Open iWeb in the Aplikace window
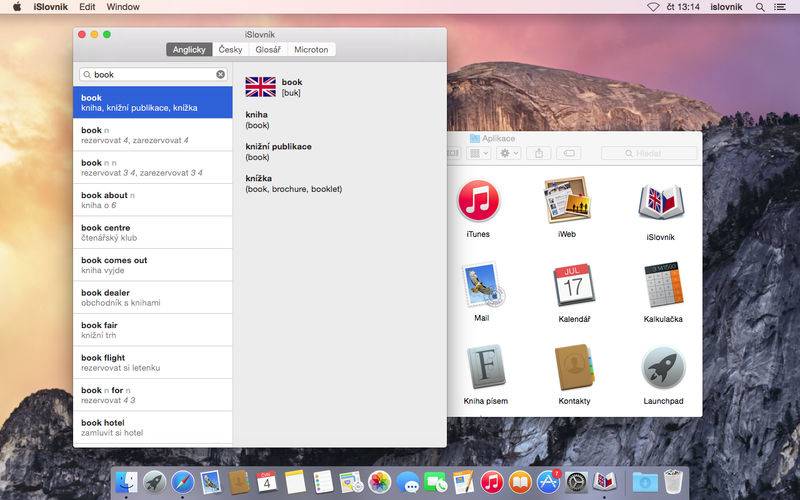800x500 pixels. coord(567,199)
